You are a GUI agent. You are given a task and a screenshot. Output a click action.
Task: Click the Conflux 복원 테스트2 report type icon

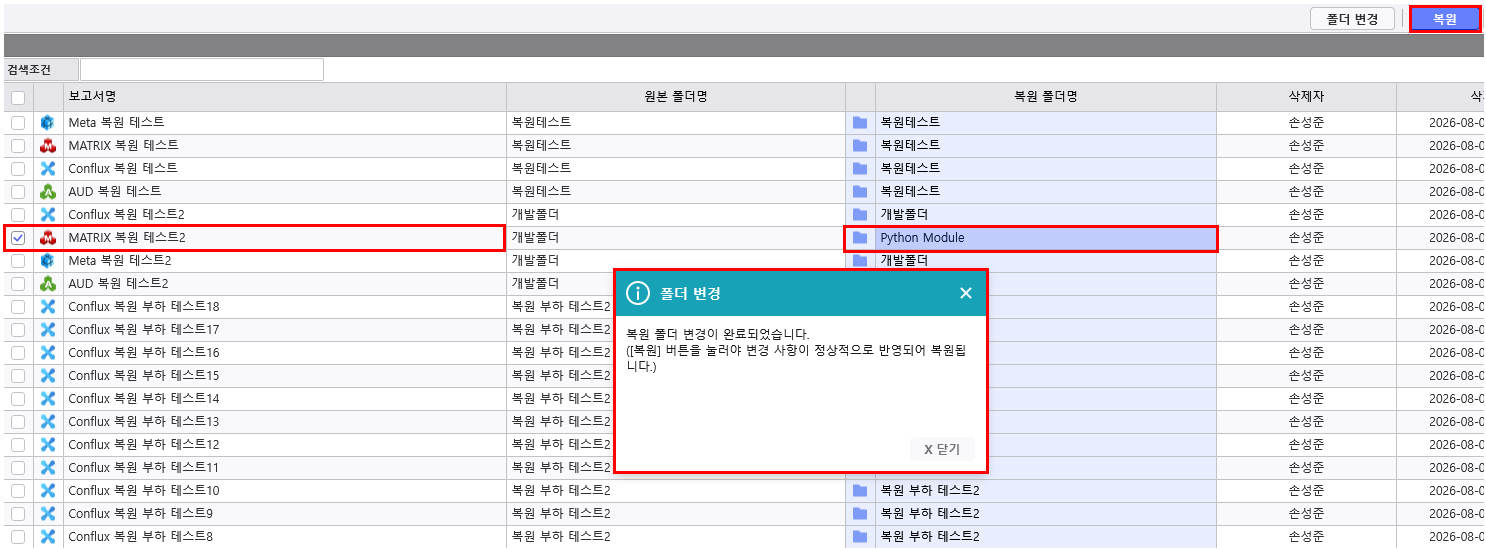click(48, 214)
